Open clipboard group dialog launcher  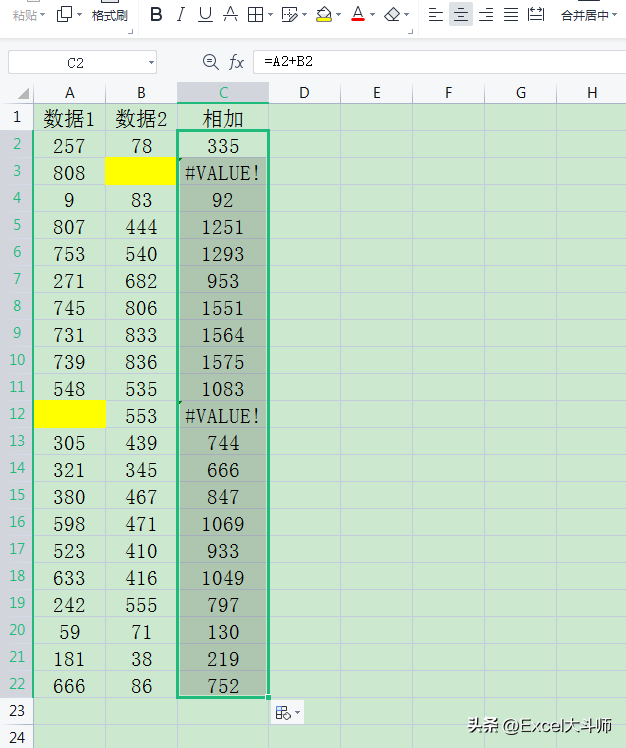131,32
